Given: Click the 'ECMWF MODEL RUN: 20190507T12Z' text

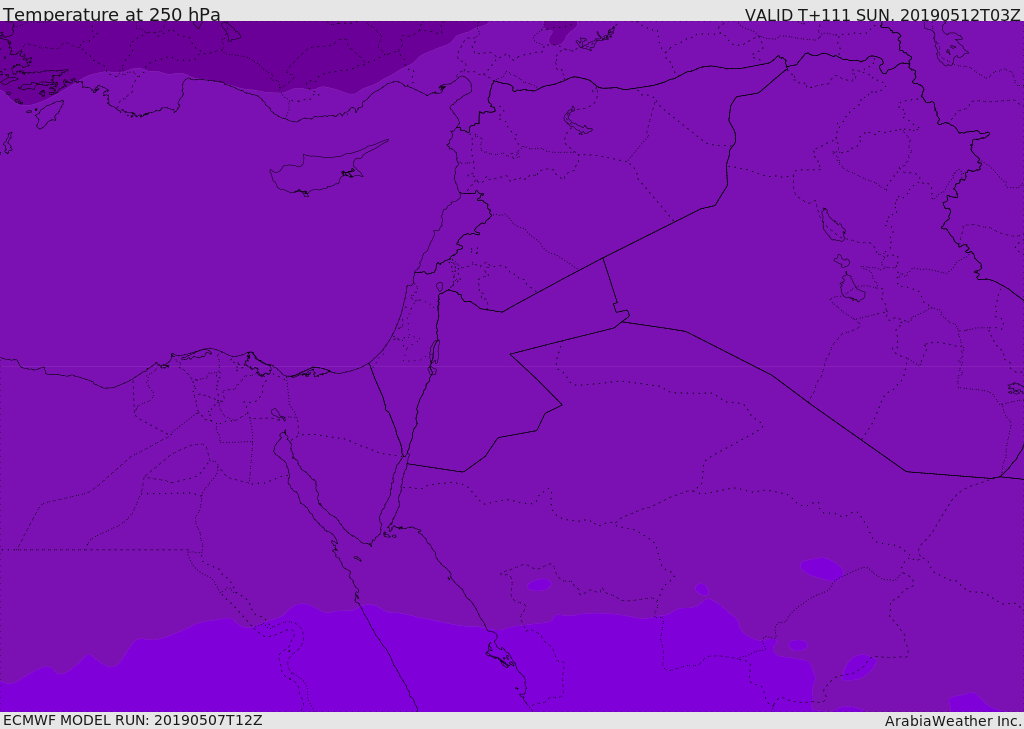Looking at the screenshot, I should [133, 720].
